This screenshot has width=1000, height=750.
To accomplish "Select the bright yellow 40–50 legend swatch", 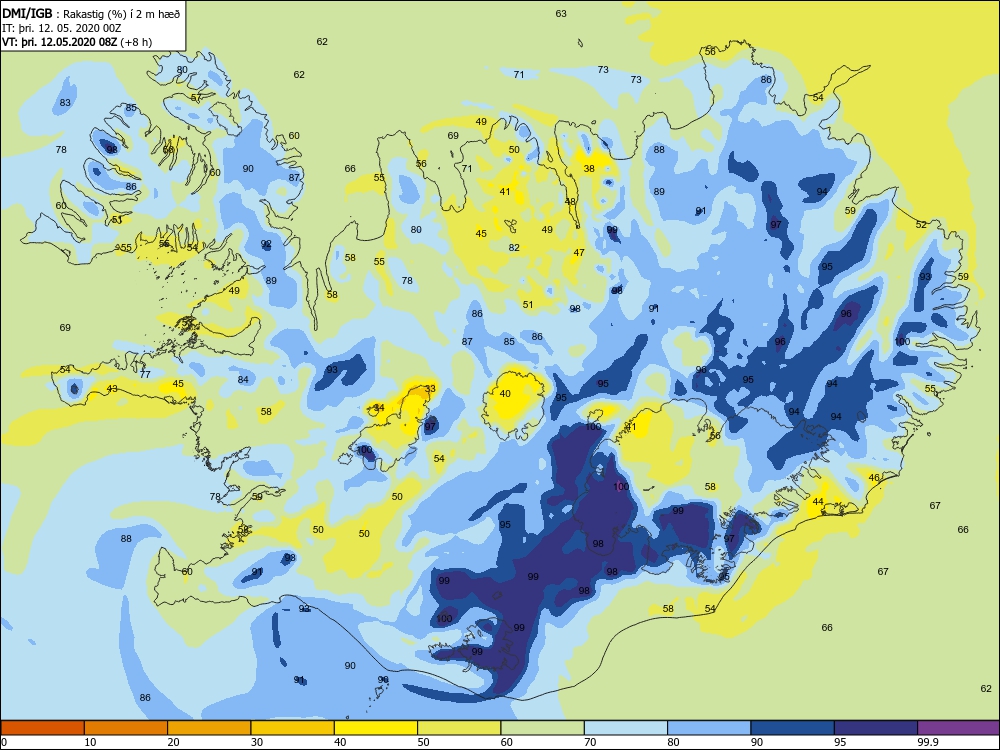I will [376, 728].
